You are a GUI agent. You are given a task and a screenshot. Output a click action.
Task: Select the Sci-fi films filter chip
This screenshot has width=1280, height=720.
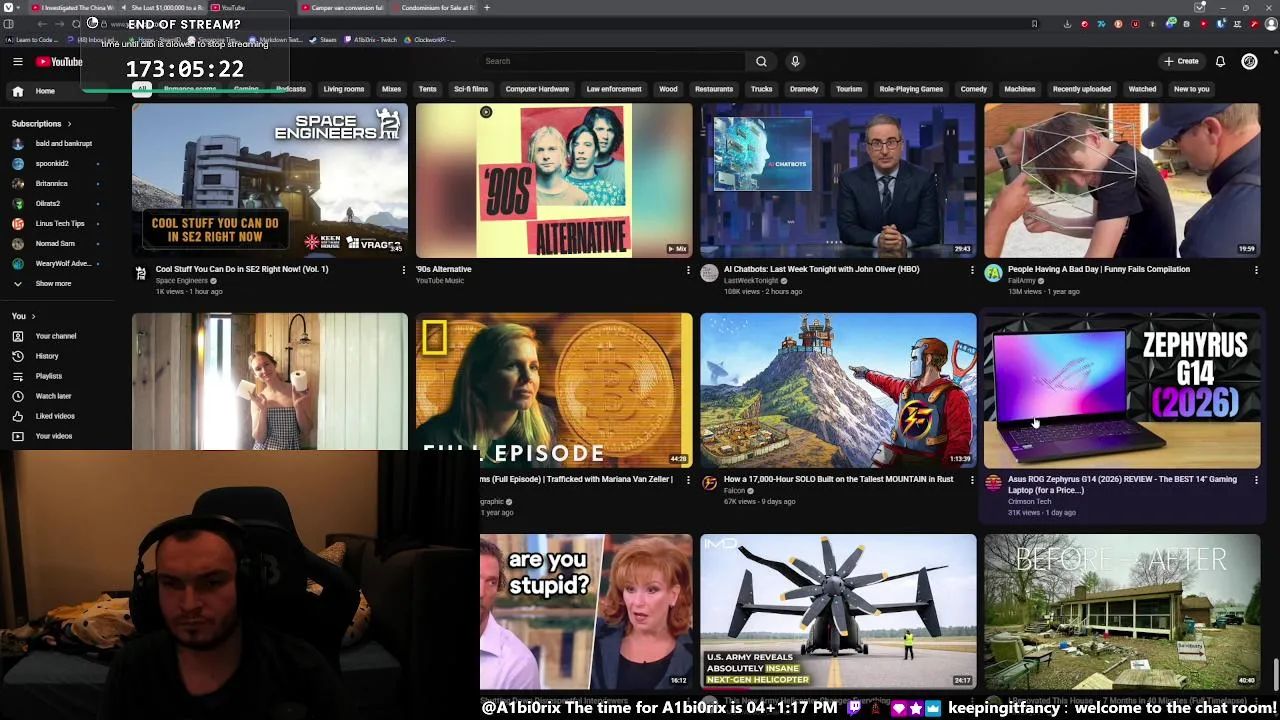471,89
